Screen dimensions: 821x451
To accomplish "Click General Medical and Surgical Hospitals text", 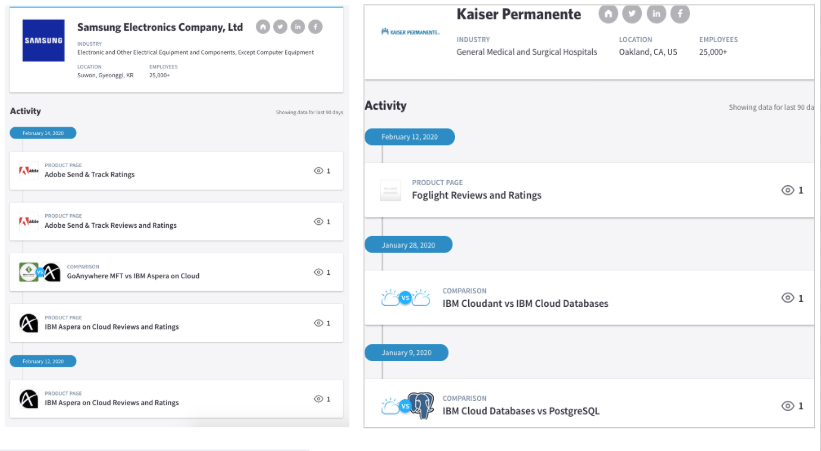I will [x=527, y=52].
